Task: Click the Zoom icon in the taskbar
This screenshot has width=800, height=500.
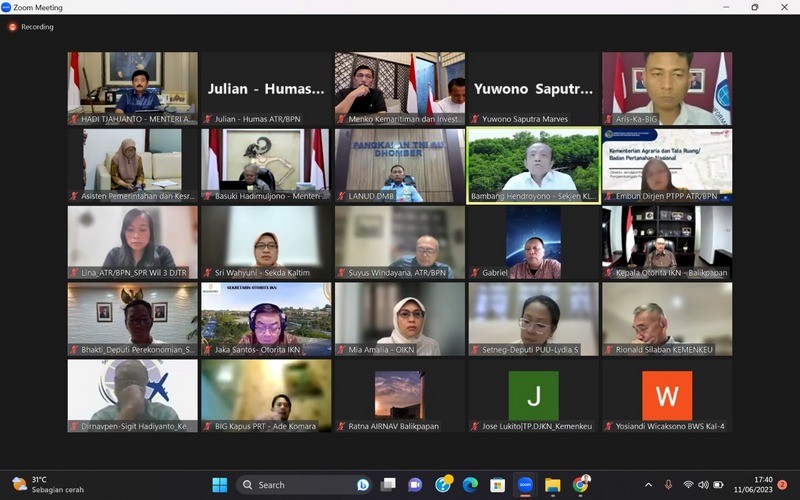Action: tap(525, 485)
